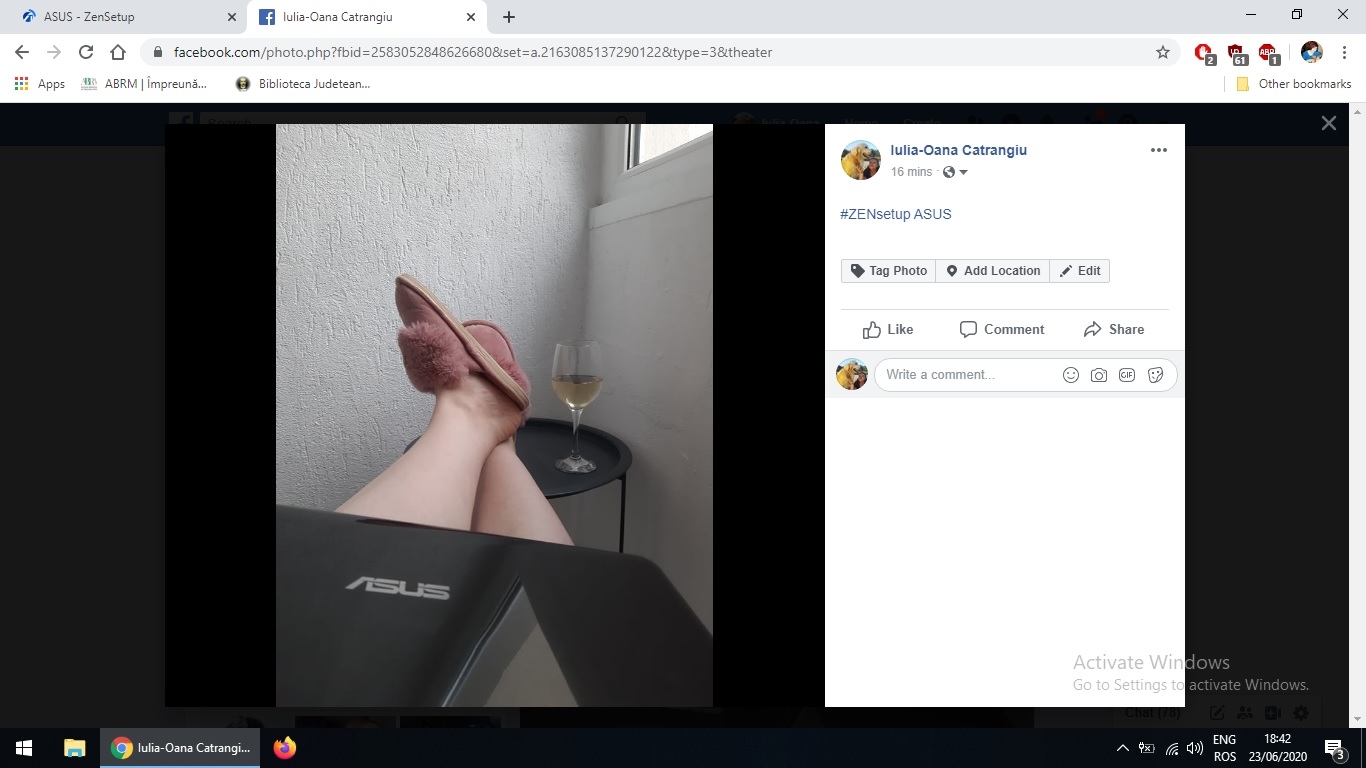Click the emoji icon in comment box

[x=1070, y=375]
